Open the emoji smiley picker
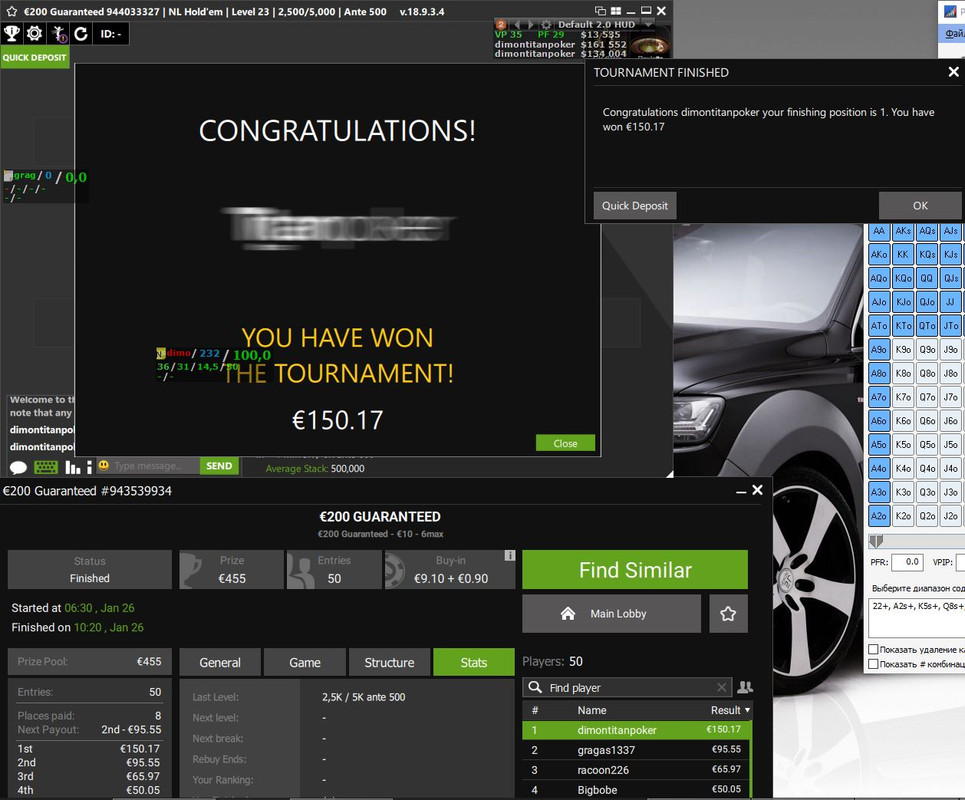 pyautogui.click(x=103, y=466)
